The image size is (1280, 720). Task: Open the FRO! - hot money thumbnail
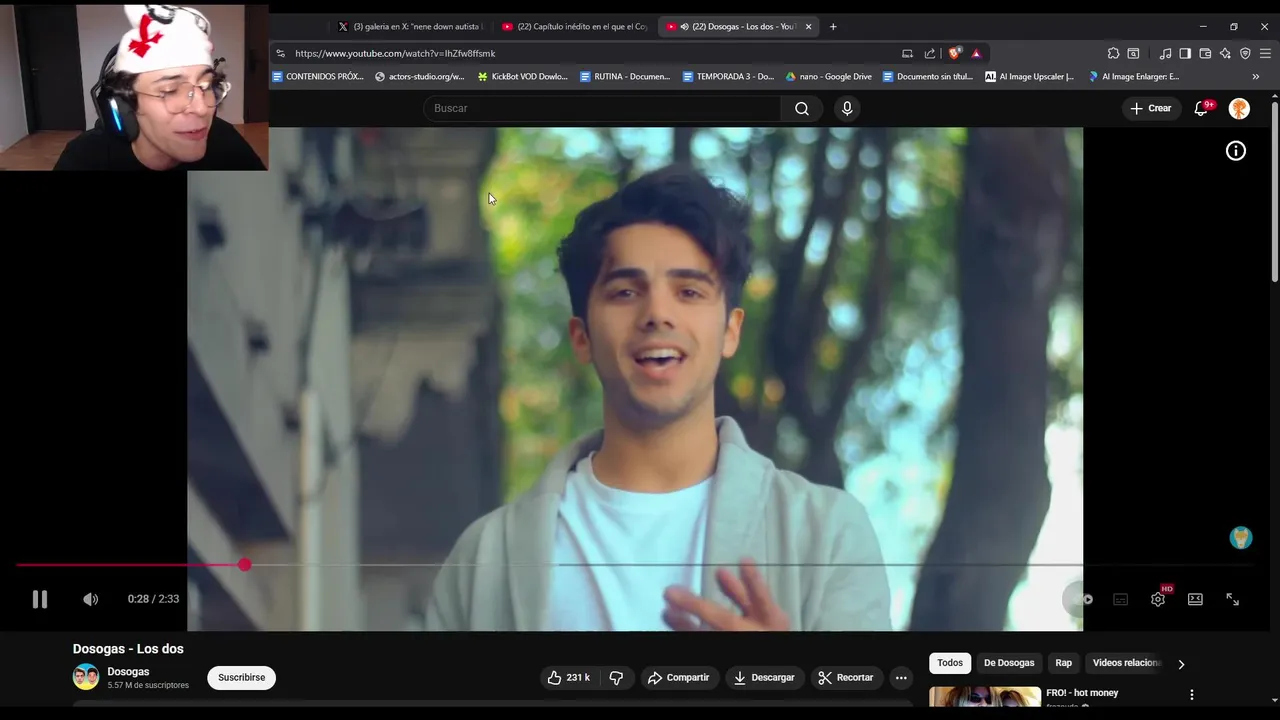click(x=984, y=697)
